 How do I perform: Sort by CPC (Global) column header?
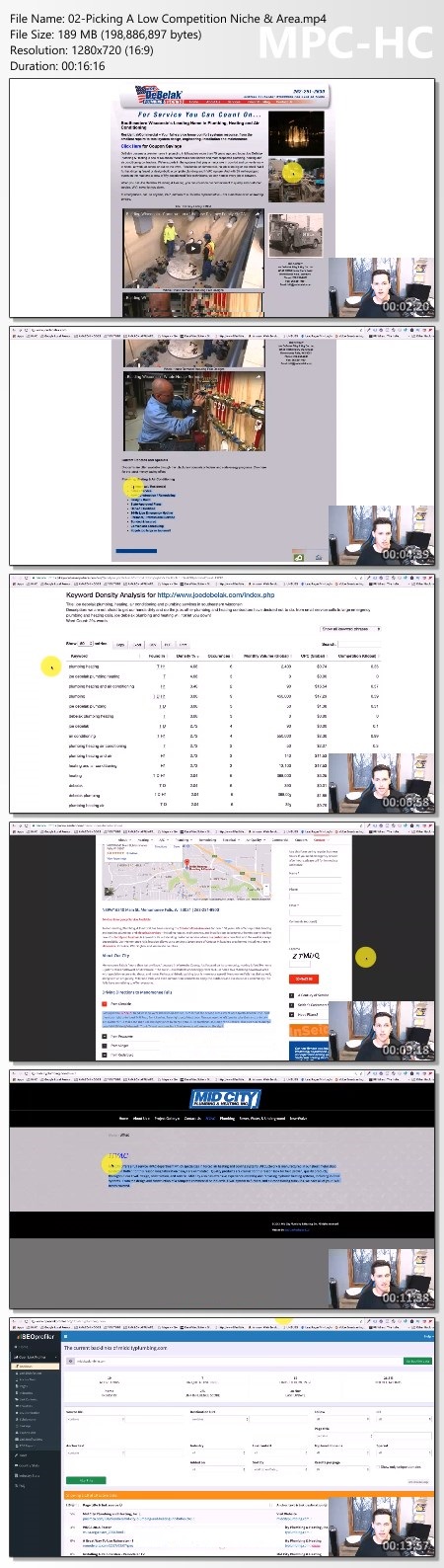(316, 656)
